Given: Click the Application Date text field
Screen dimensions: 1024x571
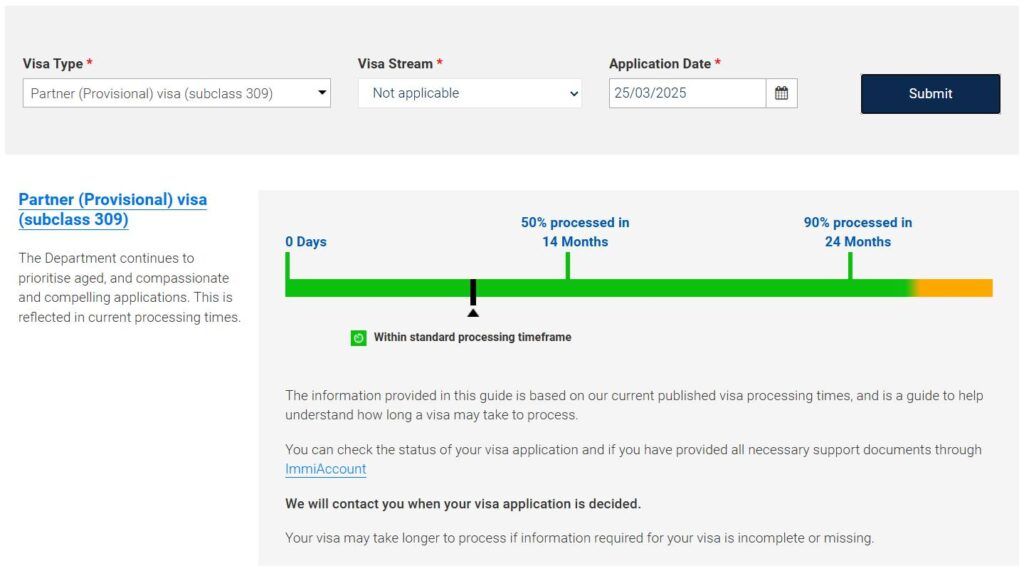Looking at the screenshot, I should (687, 93).
